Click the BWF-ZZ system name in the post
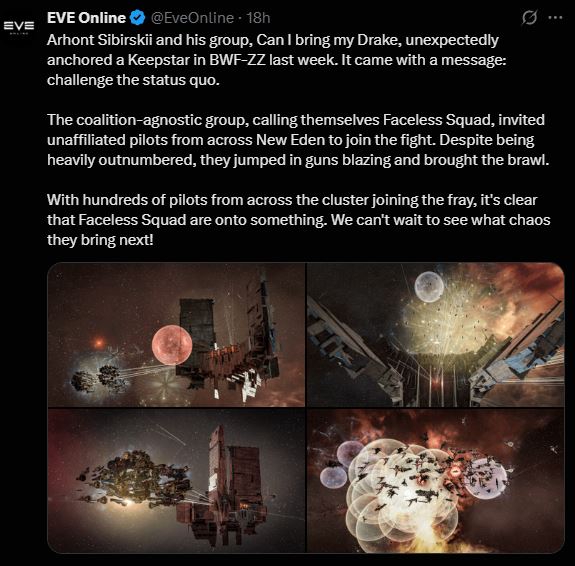The height and width of the screenshot is (566, 575). click(x=237, y=60)
